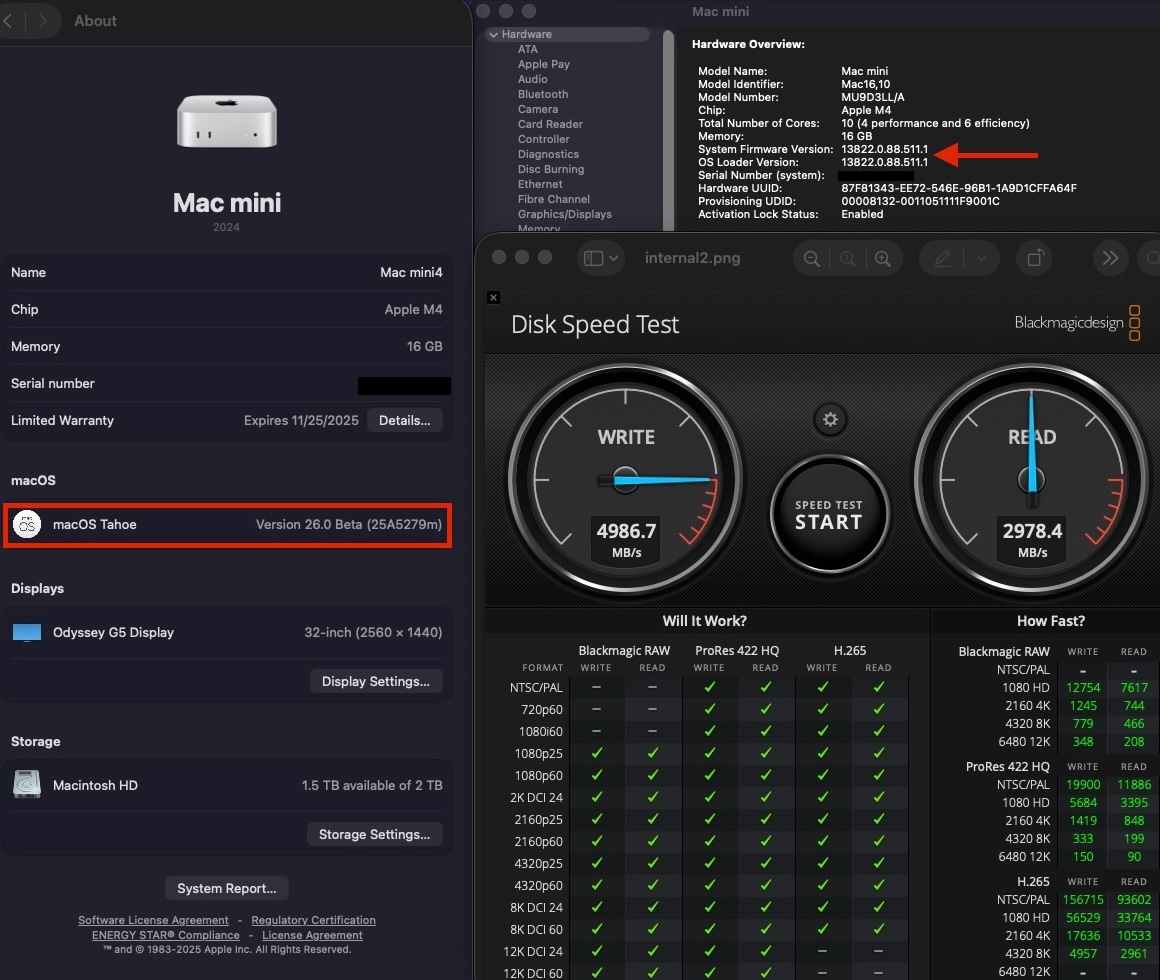Click the macOS Tahoe icon
This screenshot has width=1160, height=980.
27,524
